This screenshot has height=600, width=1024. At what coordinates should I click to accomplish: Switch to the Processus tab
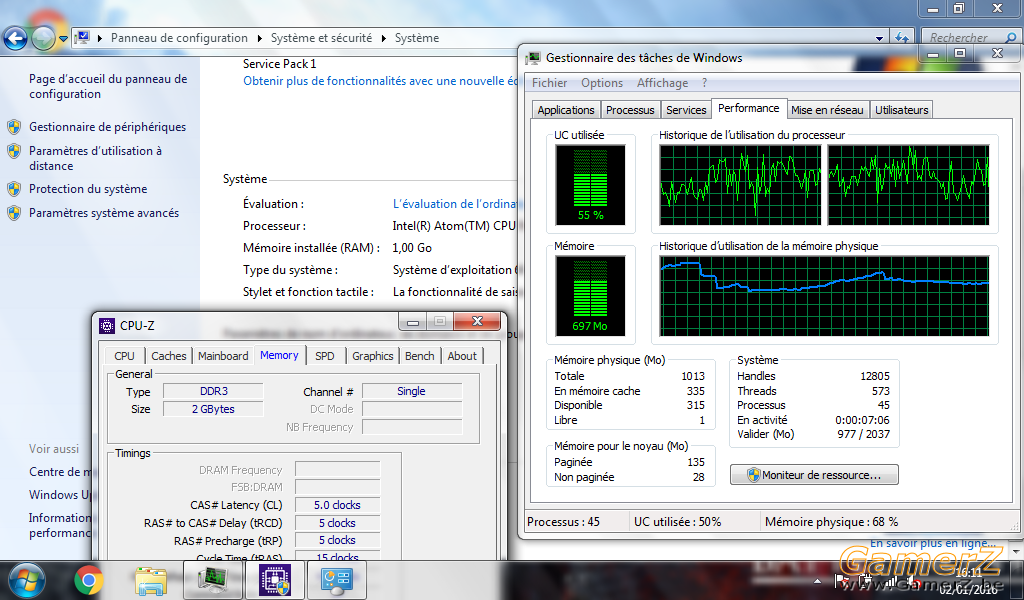point(630,110)
